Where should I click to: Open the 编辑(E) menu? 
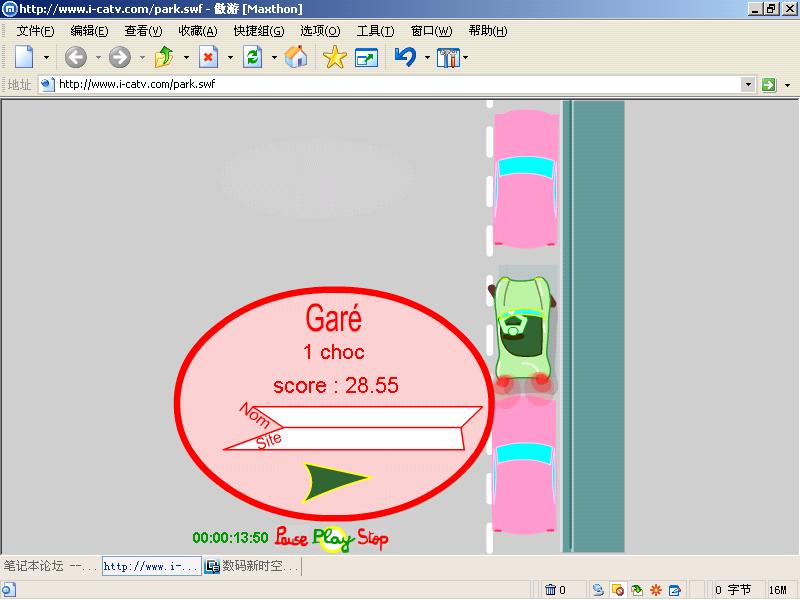(x=89, y=31)
